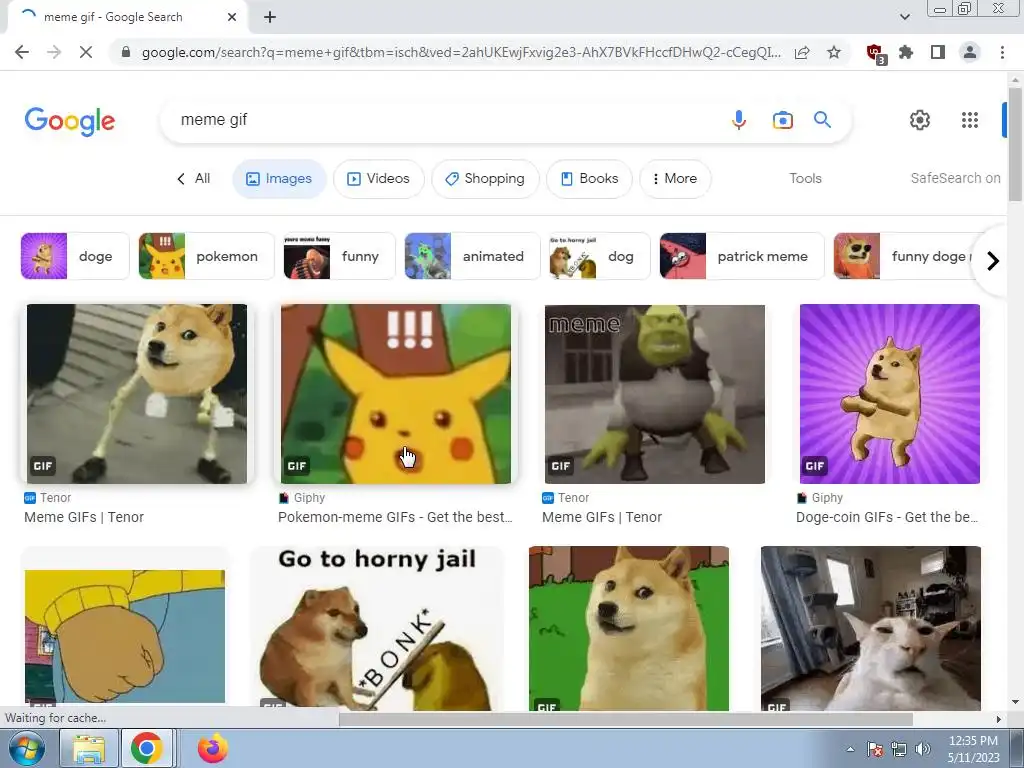The height and width of the screenshot is (768, 1024).
Task: Click the URL address bar
Action: [460, 52]
